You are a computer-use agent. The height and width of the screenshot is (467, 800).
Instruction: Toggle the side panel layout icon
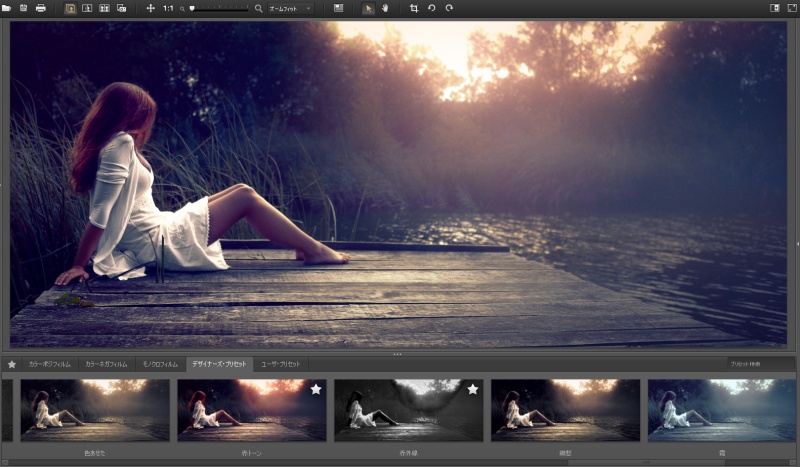click(x=774, y=8)
